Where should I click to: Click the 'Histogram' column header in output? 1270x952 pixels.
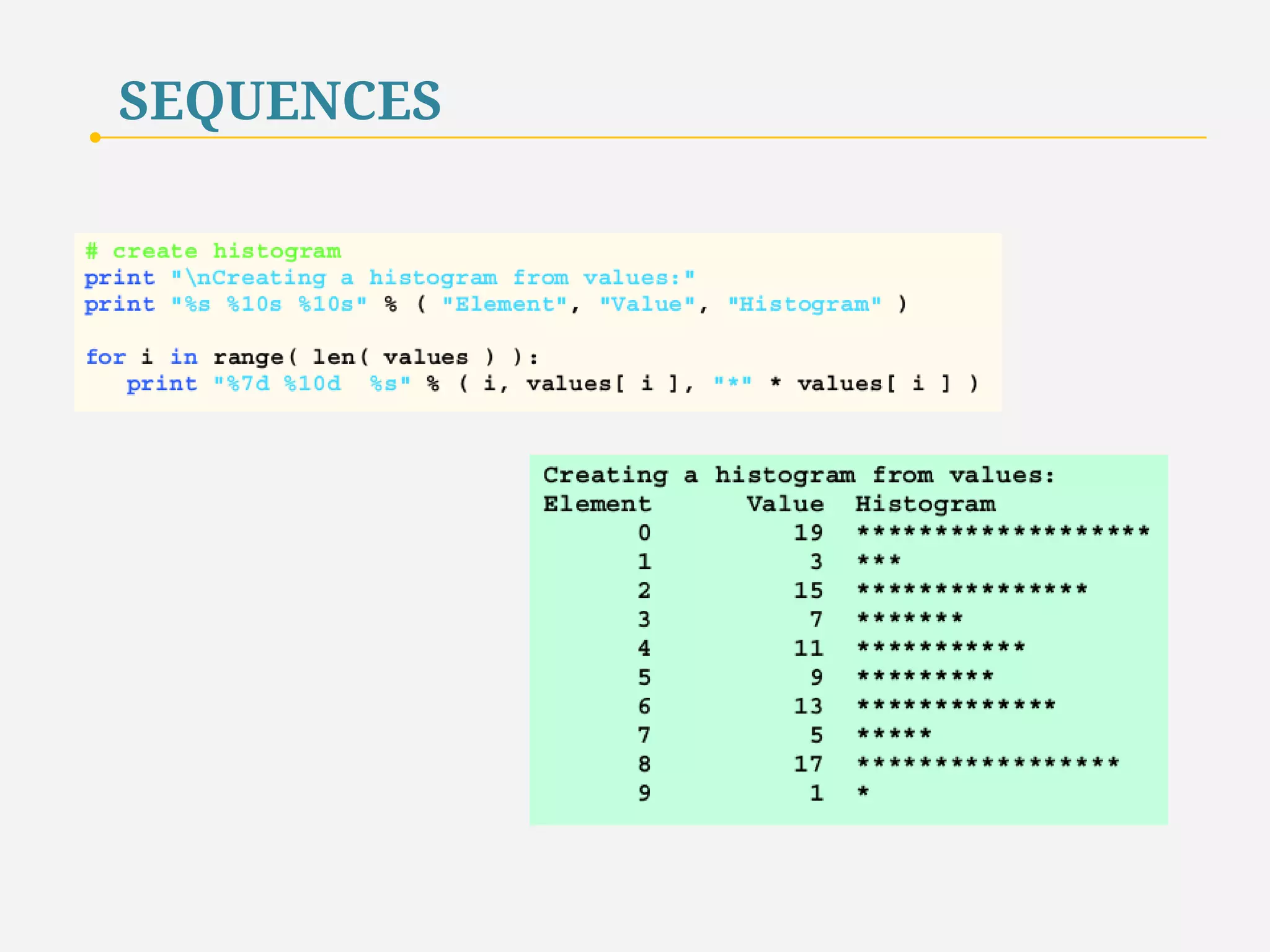pos(925,504)
